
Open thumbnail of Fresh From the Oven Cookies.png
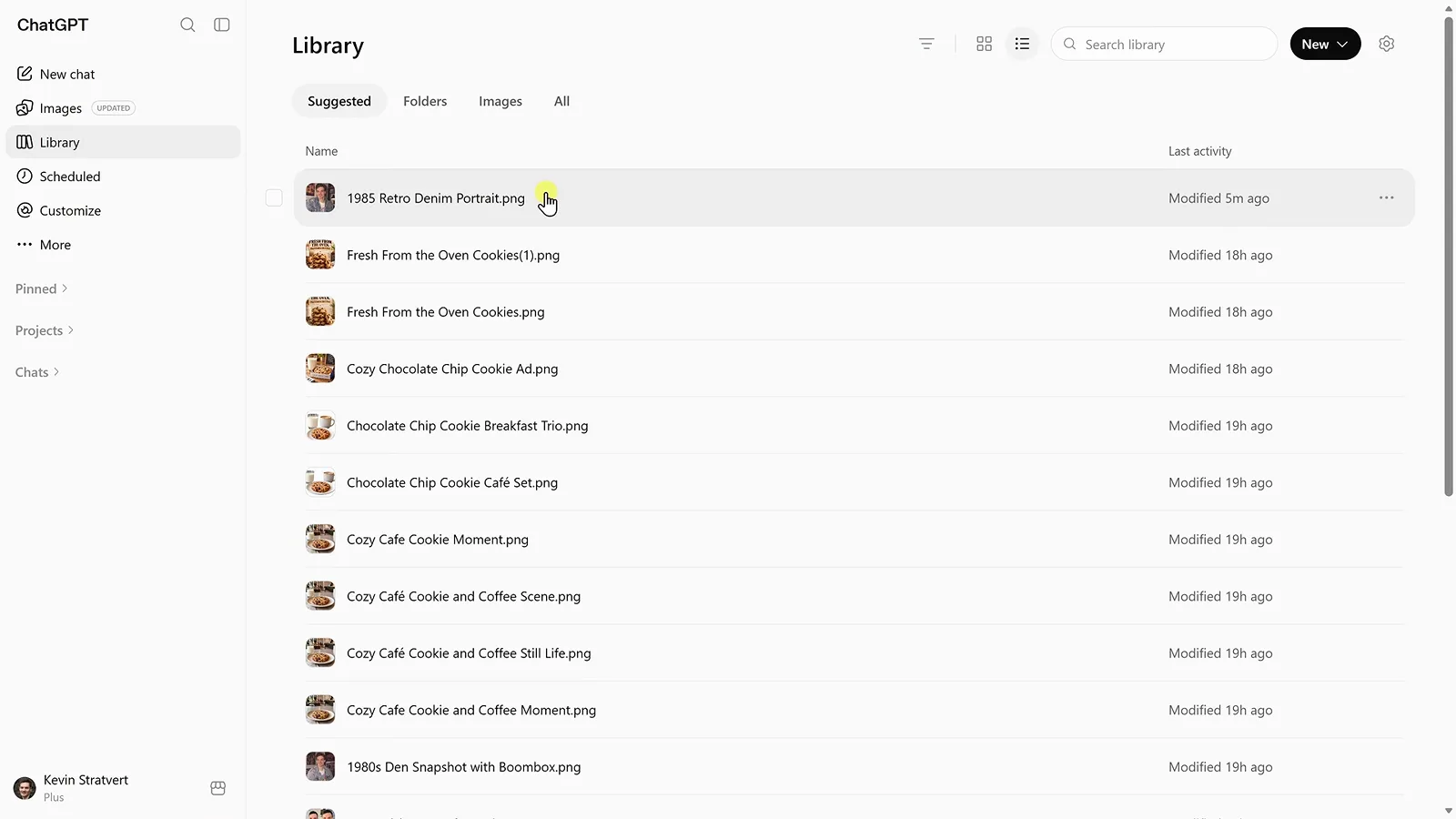click(x=320, y=311)
